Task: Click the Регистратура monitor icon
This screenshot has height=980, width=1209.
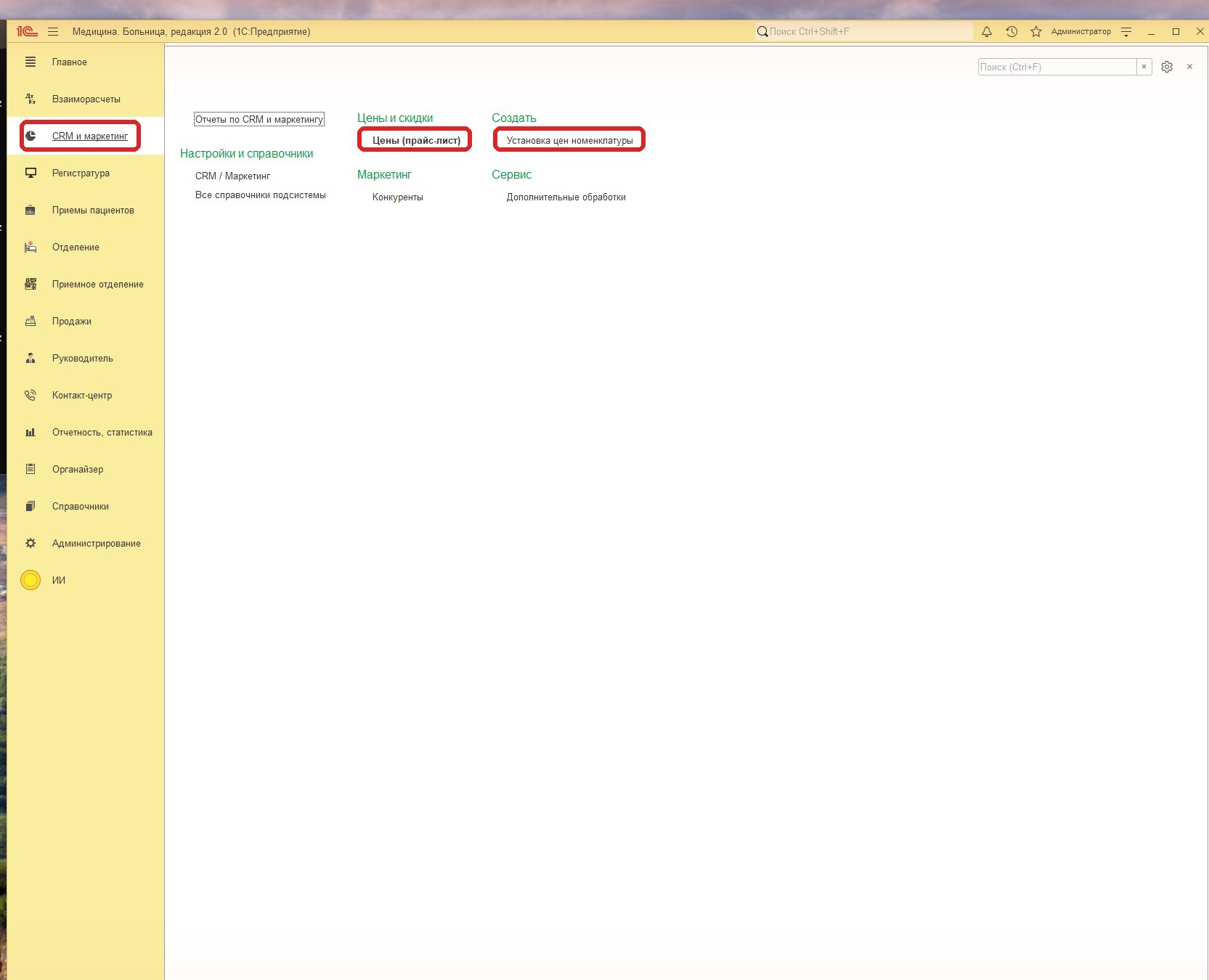Action: [x=30, y=173]
